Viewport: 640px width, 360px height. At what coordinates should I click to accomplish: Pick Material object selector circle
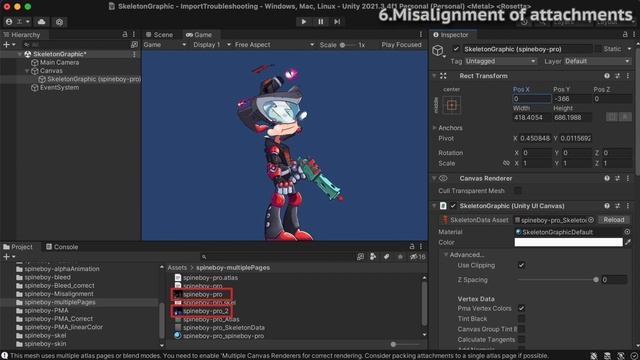click(x=627, y=232)
